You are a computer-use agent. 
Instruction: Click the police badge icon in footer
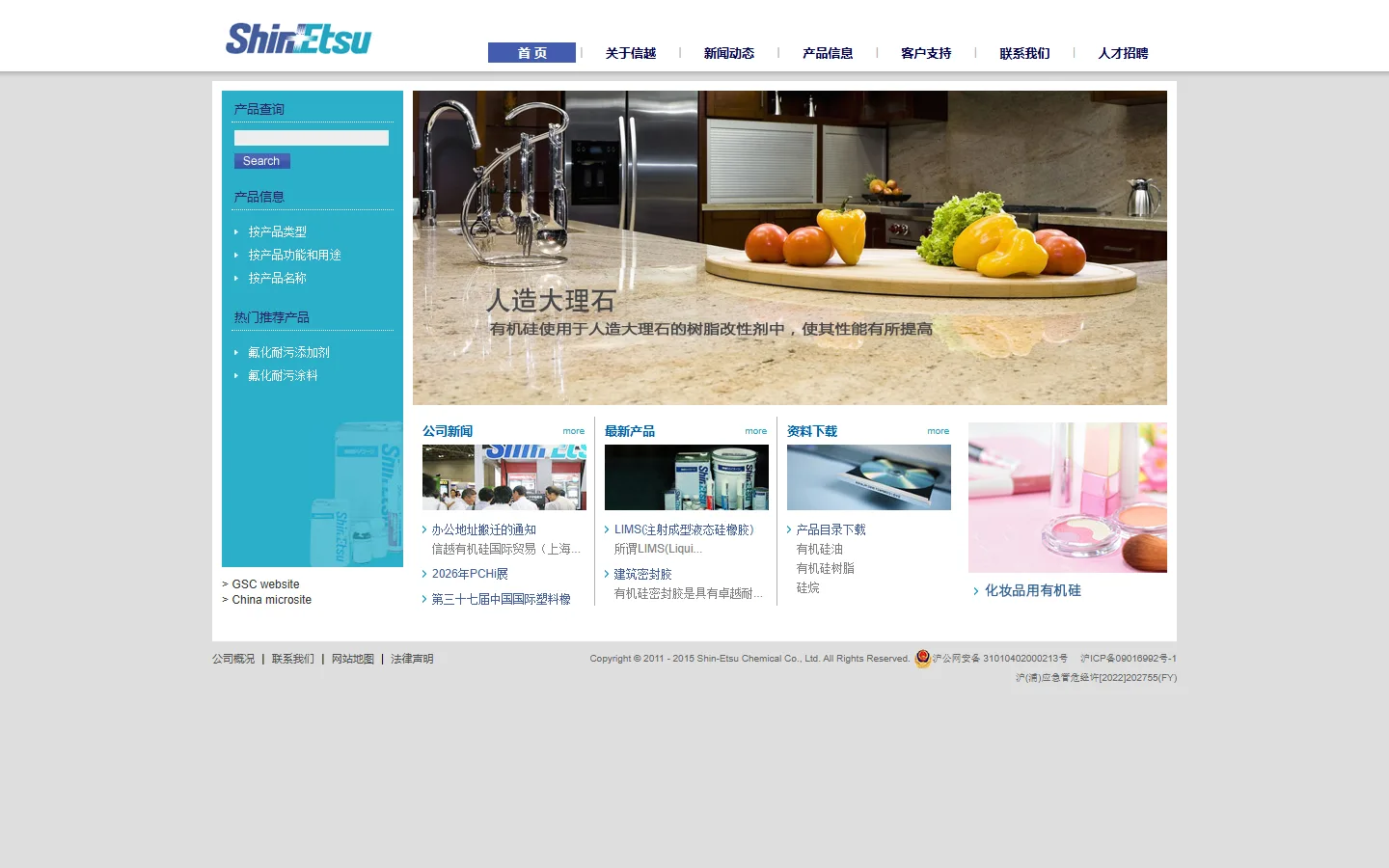pyautogui.click(x=923, y=659)
